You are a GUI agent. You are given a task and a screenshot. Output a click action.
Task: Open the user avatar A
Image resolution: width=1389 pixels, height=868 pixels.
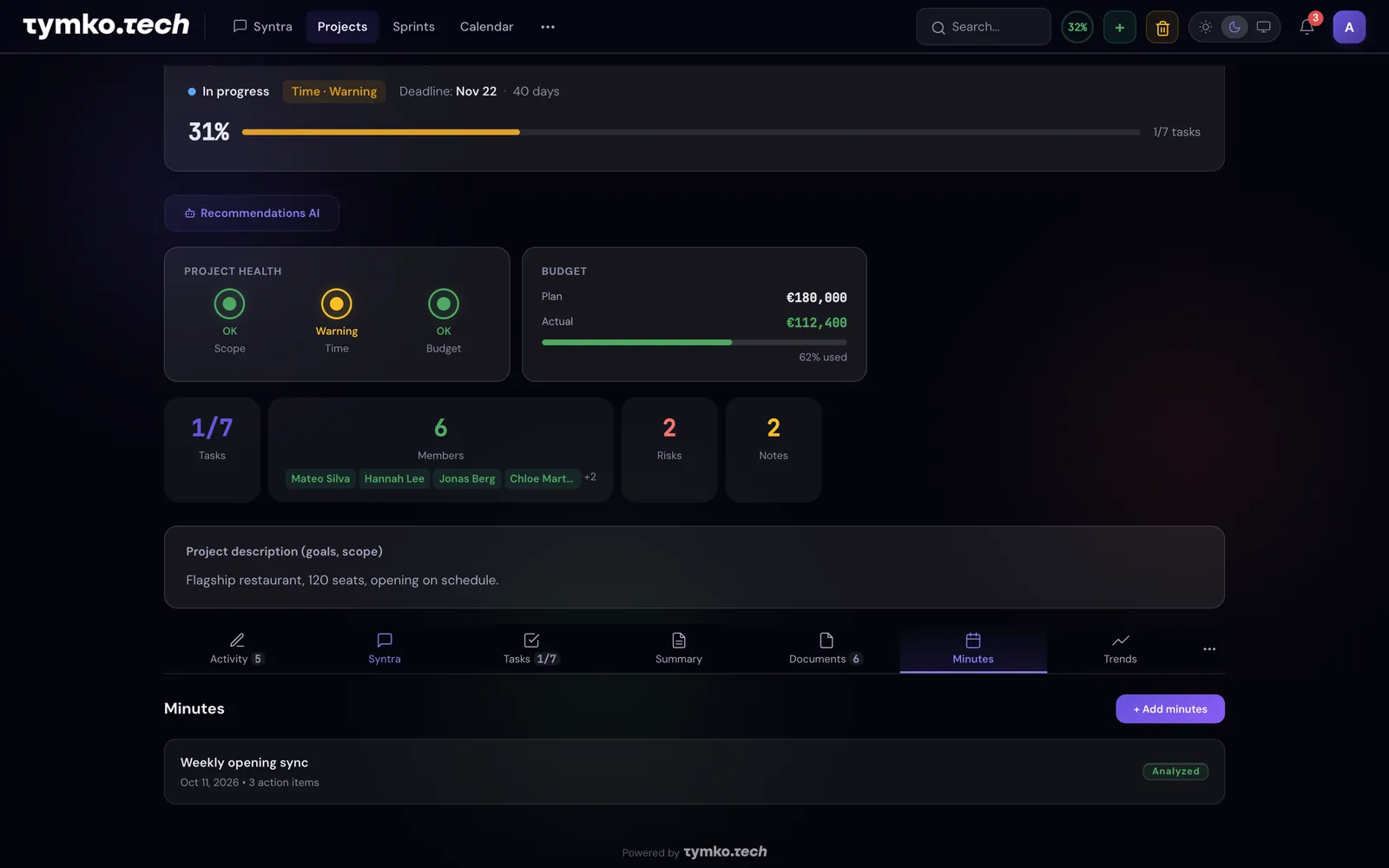click(1349, 27)
